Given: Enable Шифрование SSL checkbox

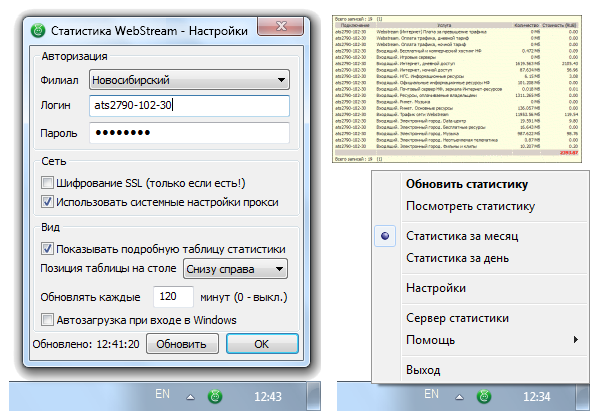Looking at the screenshot, I should [x=47, y=182].
